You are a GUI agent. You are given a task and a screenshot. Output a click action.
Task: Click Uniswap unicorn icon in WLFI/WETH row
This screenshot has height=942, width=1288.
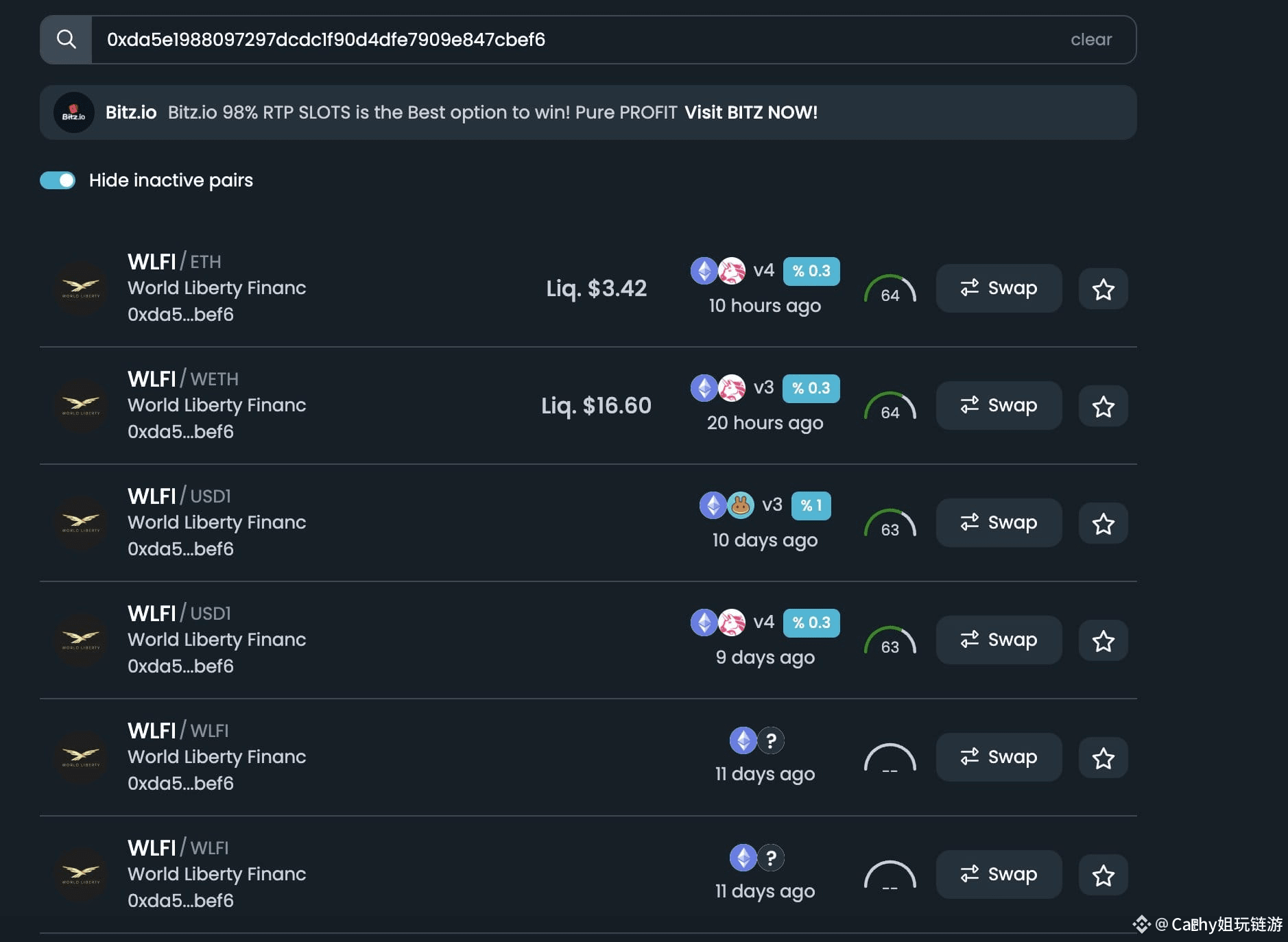(x=732, y=388)
